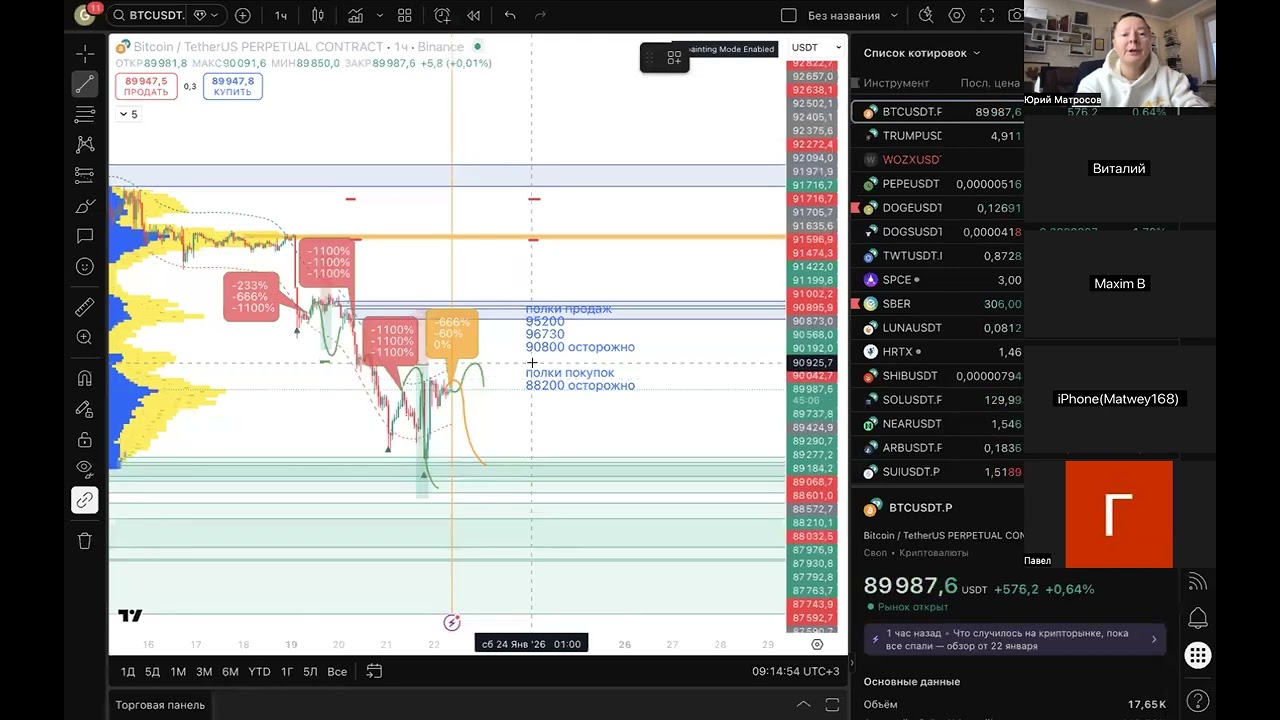Open the candlestick chart type selector
Viewport: 1280px width, 720px height.
pos(318,15)
